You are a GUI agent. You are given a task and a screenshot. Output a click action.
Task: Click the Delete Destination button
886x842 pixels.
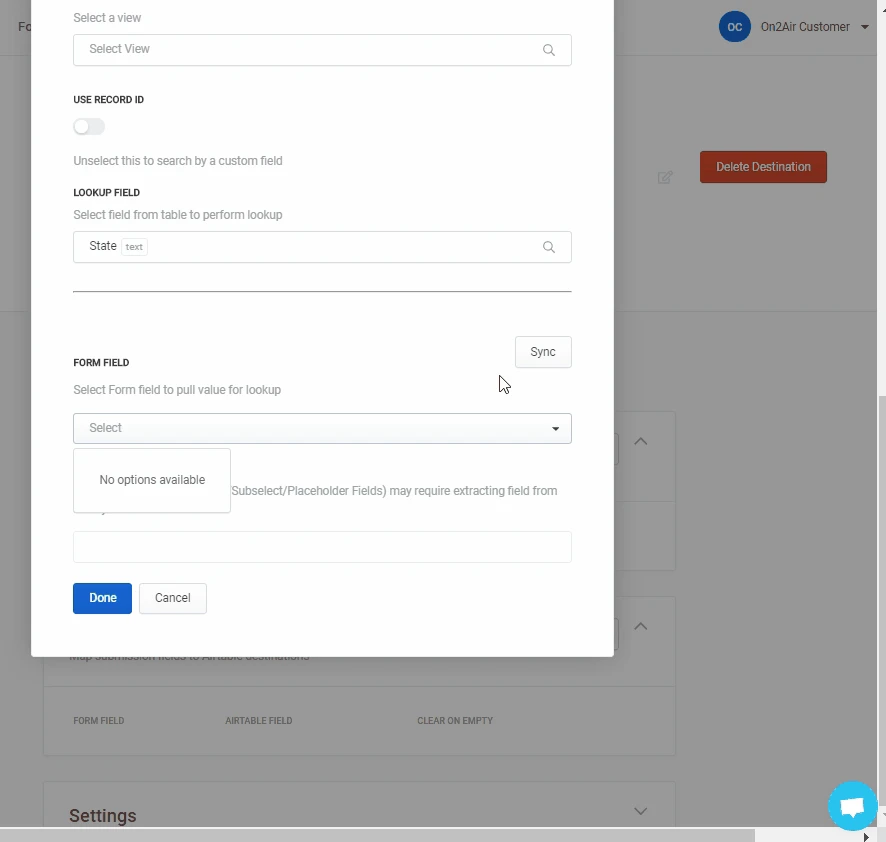pyautogui.click(x=763, y=167)
